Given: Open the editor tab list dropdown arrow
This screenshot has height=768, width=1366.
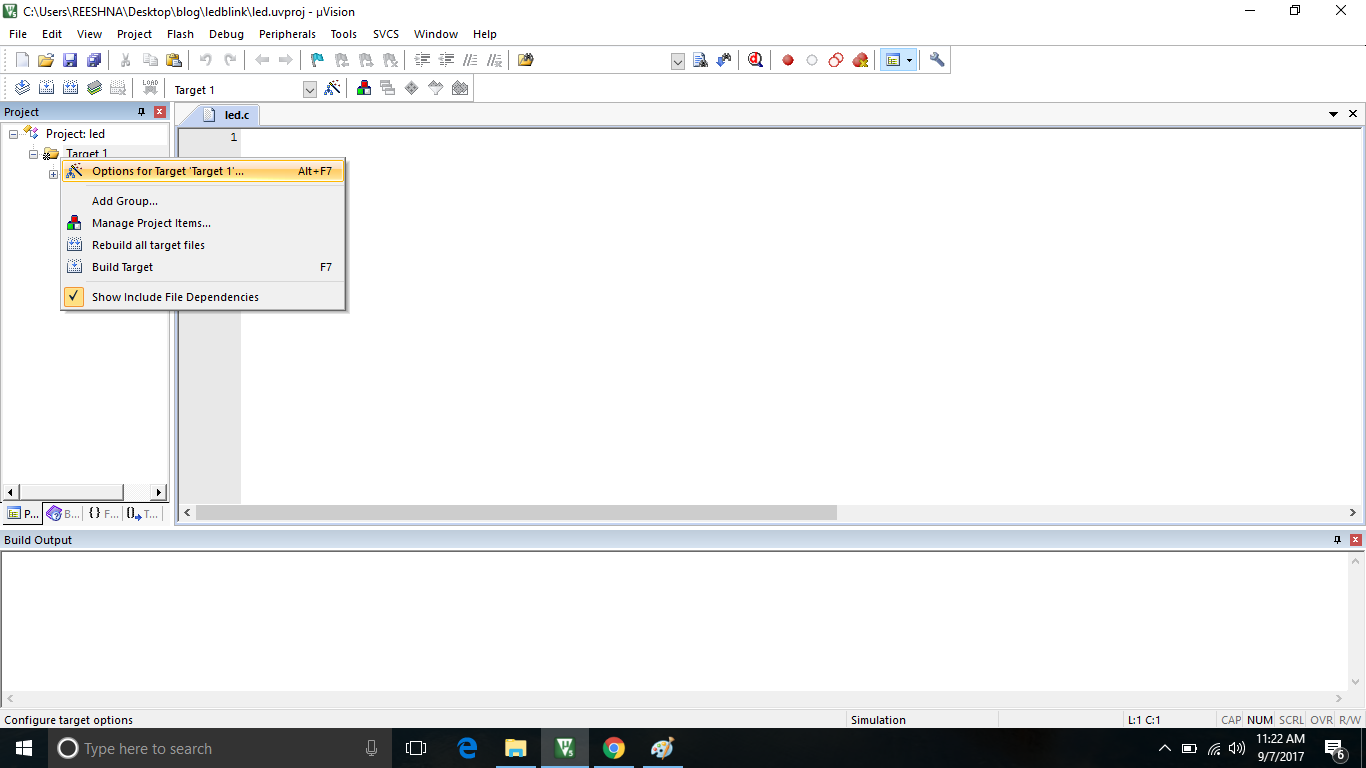Looking at the screenshot, I should (1333, 114).
